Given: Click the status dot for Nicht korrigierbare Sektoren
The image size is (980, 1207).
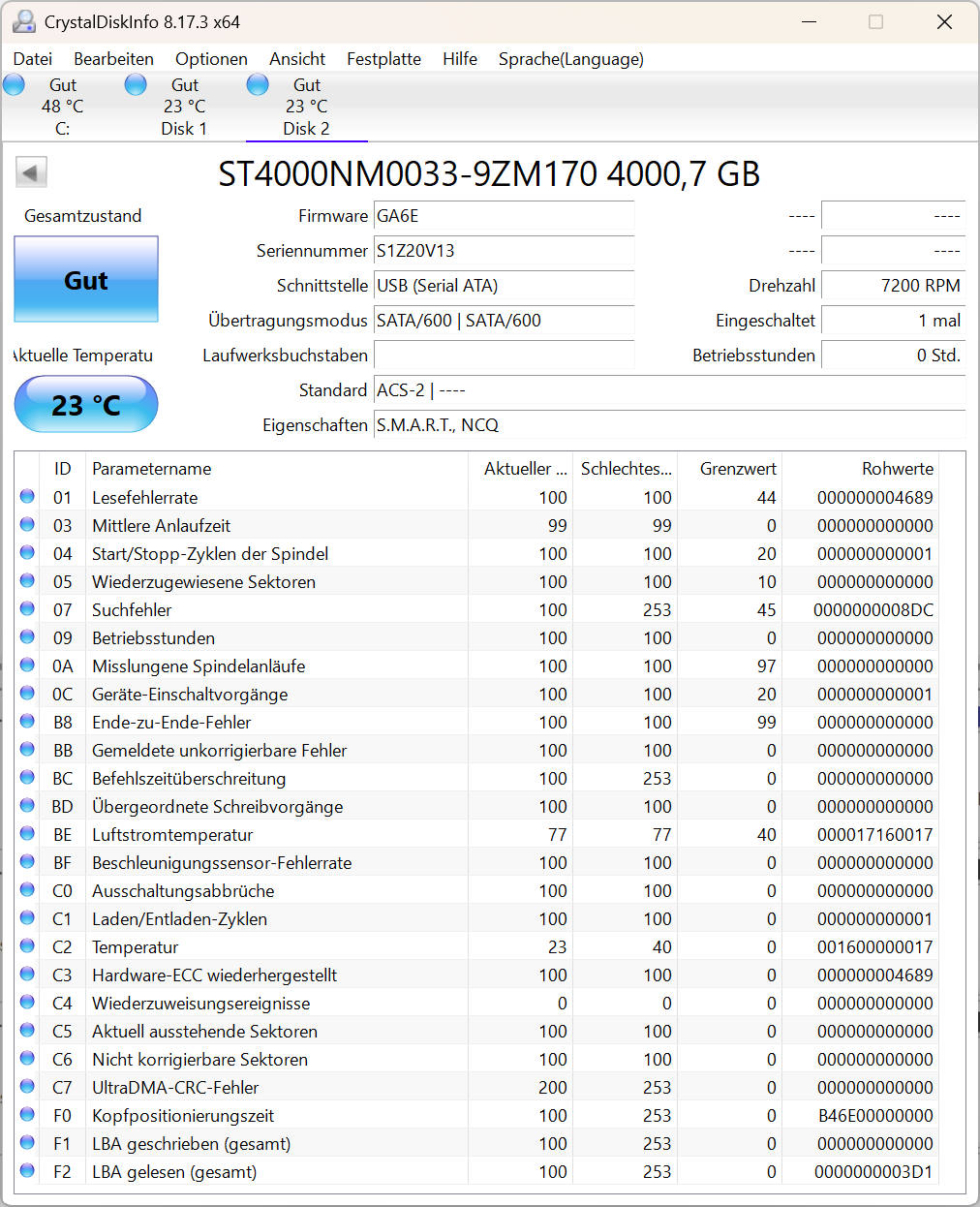Looking at the screenshot, I should pos(27,1059).
